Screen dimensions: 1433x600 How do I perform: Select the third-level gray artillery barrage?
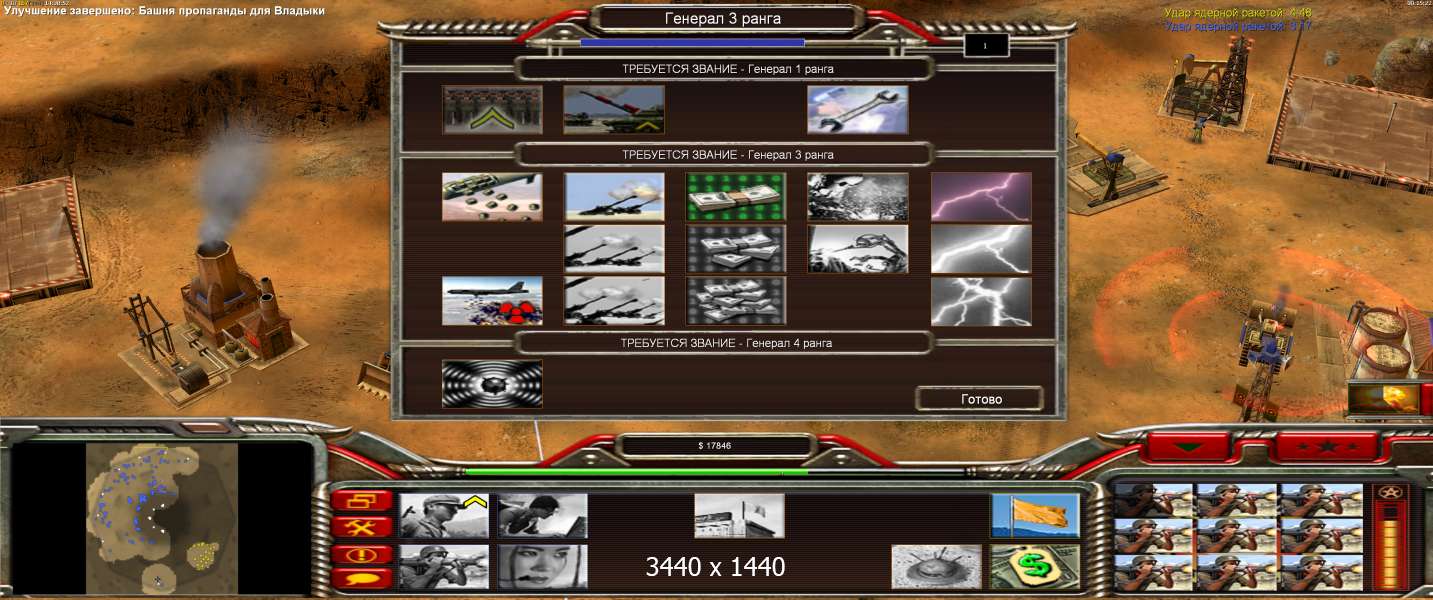pyautogui.click(x=614, y=301)
